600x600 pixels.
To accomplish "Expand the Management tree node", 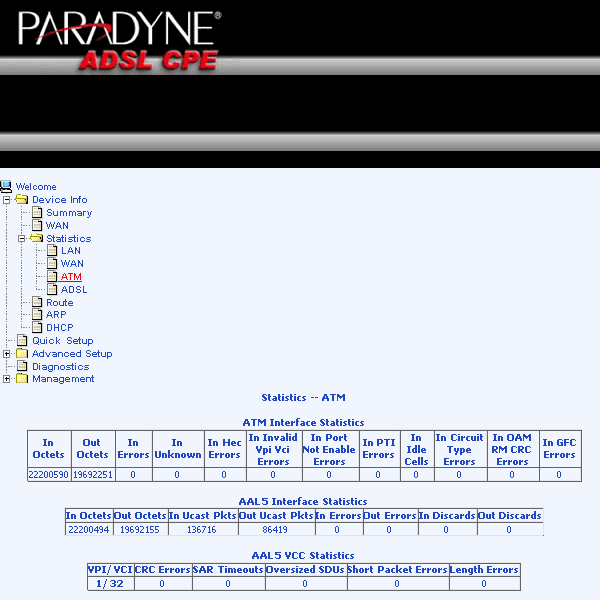I will tap(7, 379).
